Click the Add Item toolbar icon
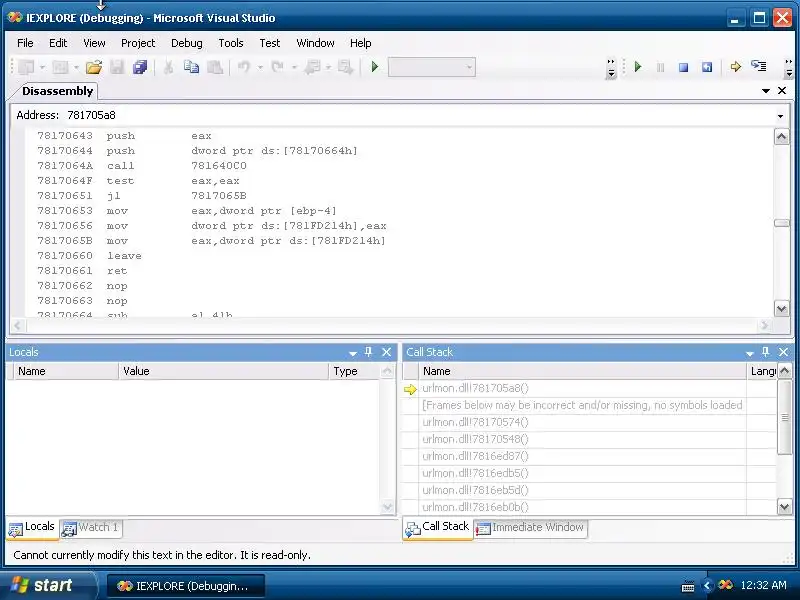Viewport: 800px width, 600px height. click(x=60, y=67)
